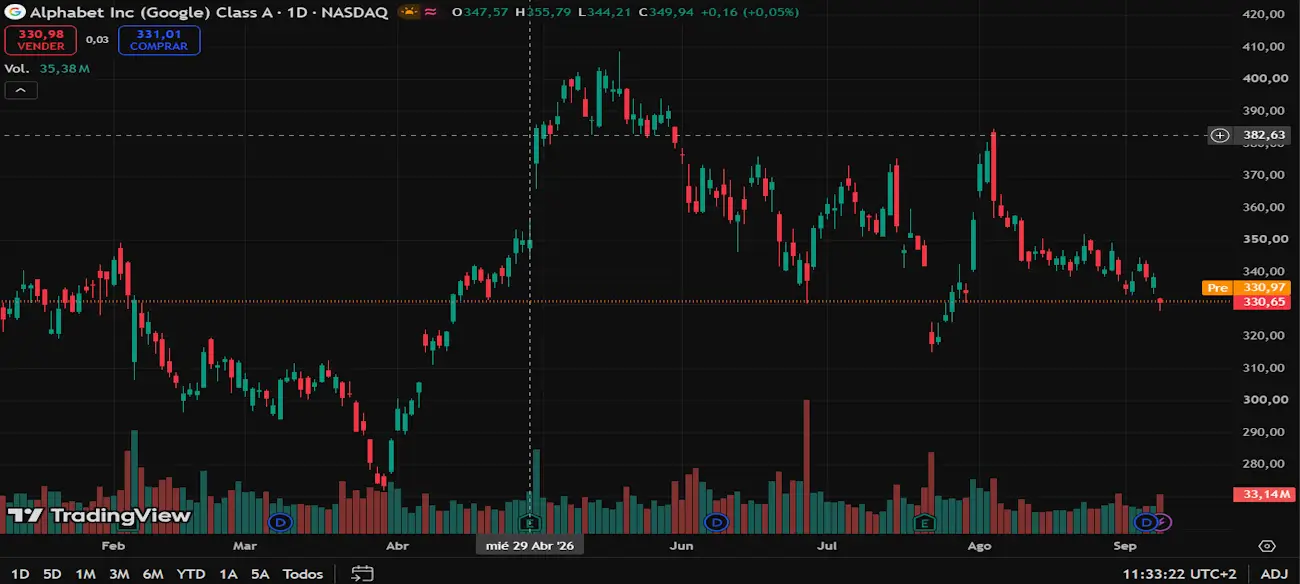Select the 1D time range
Screen dimensions: 1300x584
(x=20, y=574)
